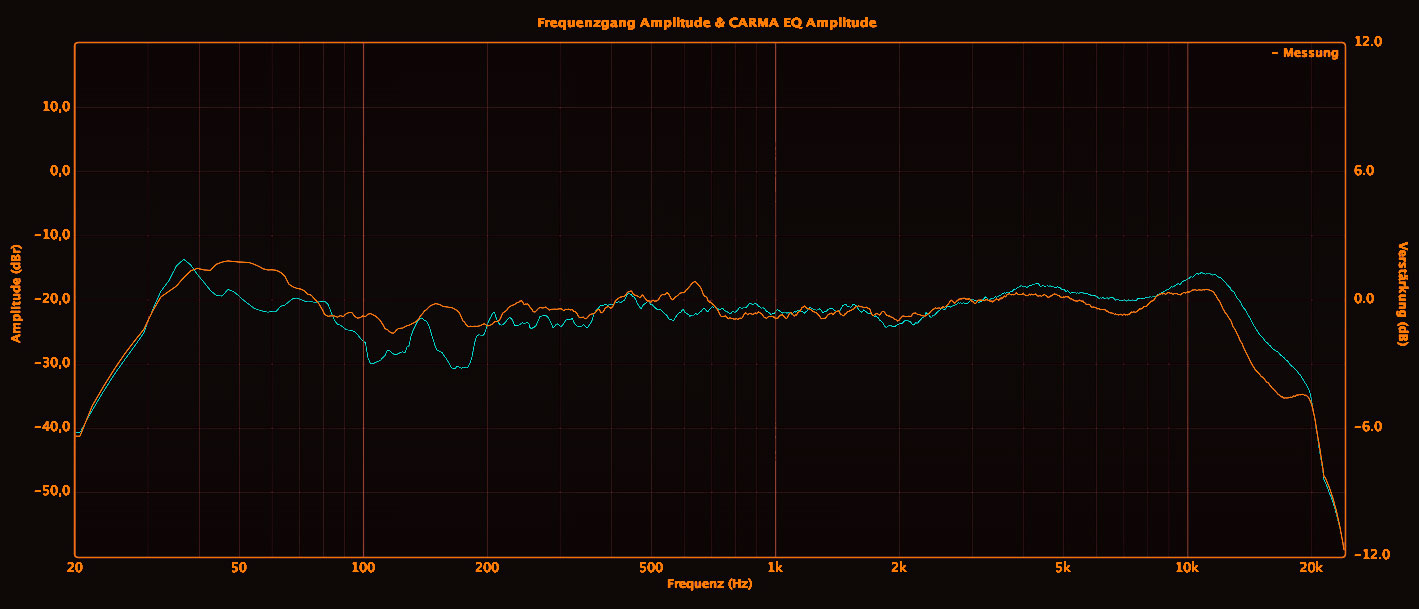Click the cyan curve's deep dip below 200 Hz
Image resolution: width=1419 pixels, height=609 pixels.
click(458, 368)
